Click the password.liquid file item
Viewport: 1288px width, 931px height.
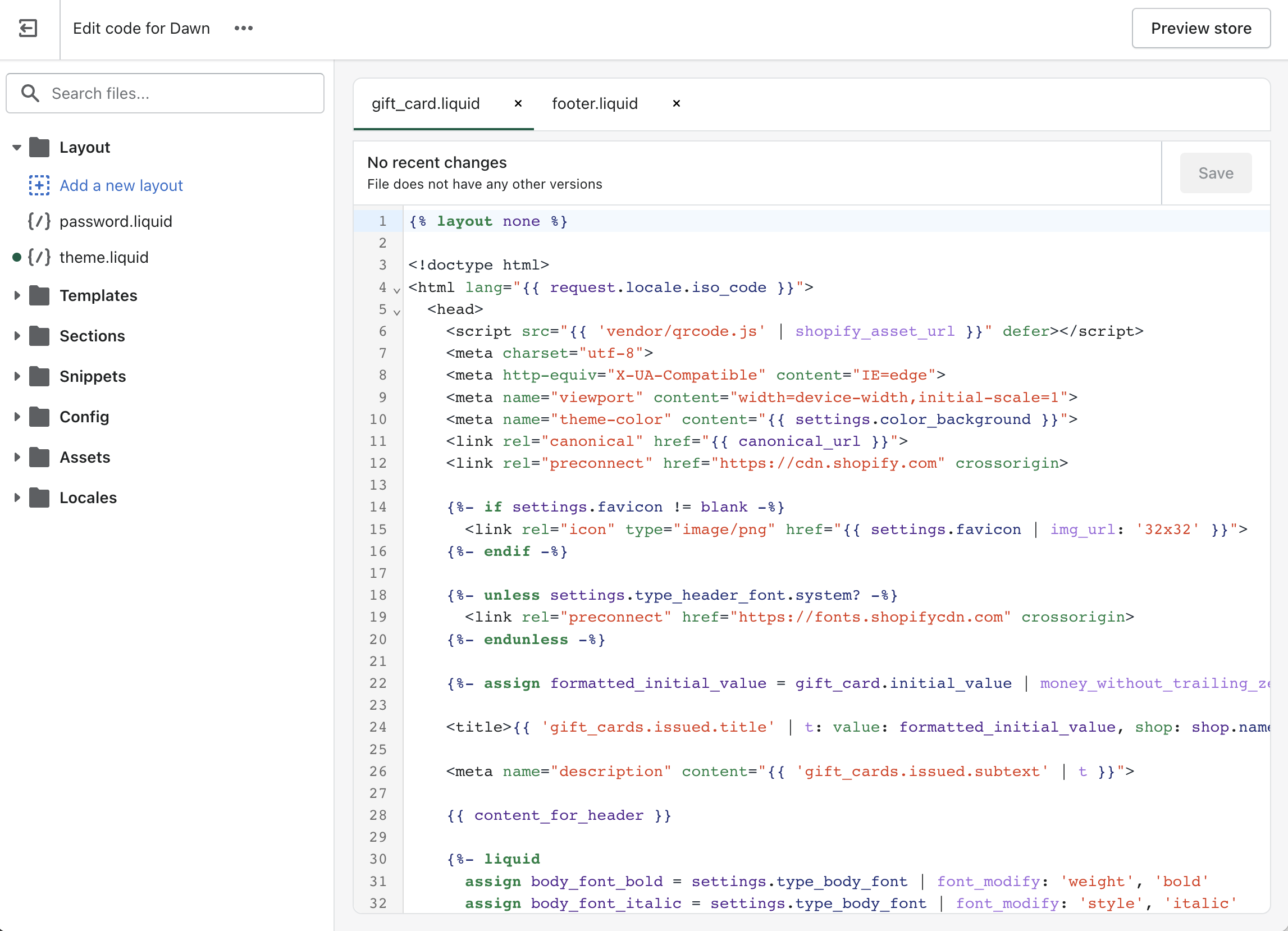coord(116,221)
